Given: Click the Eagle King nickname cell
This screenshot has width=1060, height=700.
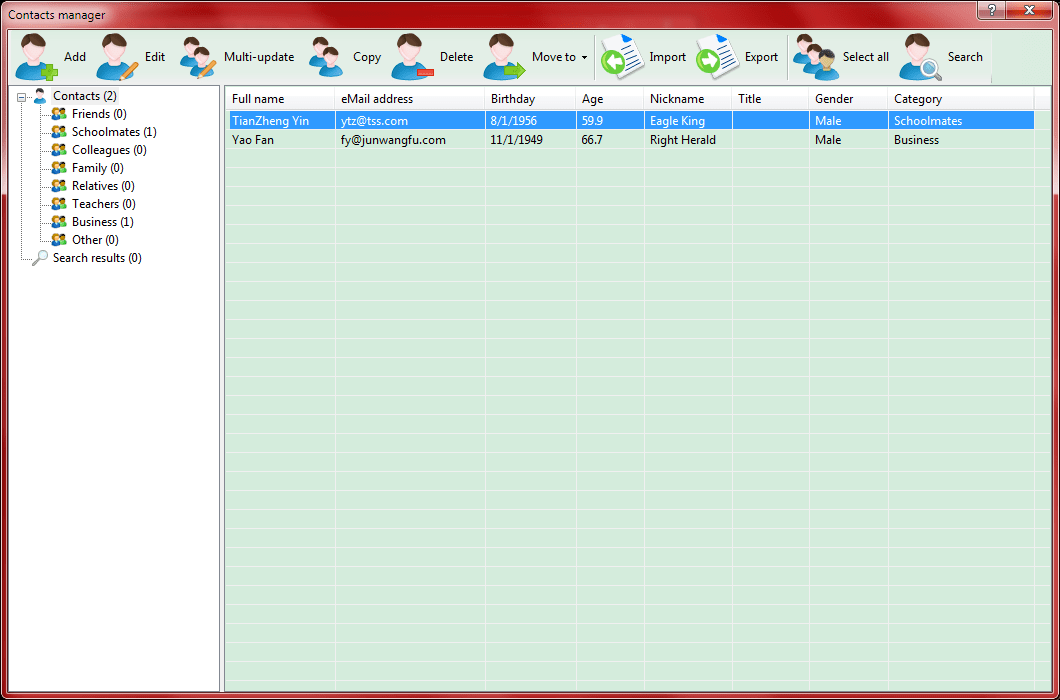Looking at the screenshot, I should coord(688,121).
